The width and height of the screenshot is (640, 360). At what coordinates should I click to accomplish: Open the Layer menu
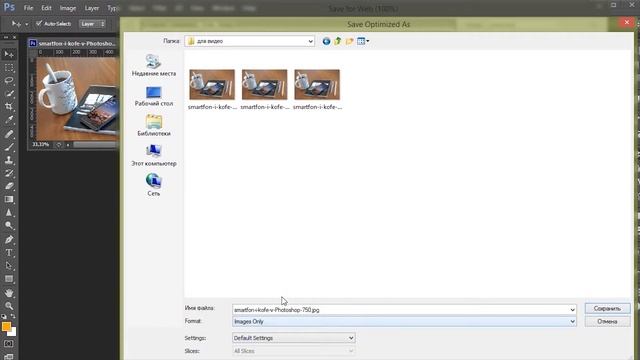(92, 8)
